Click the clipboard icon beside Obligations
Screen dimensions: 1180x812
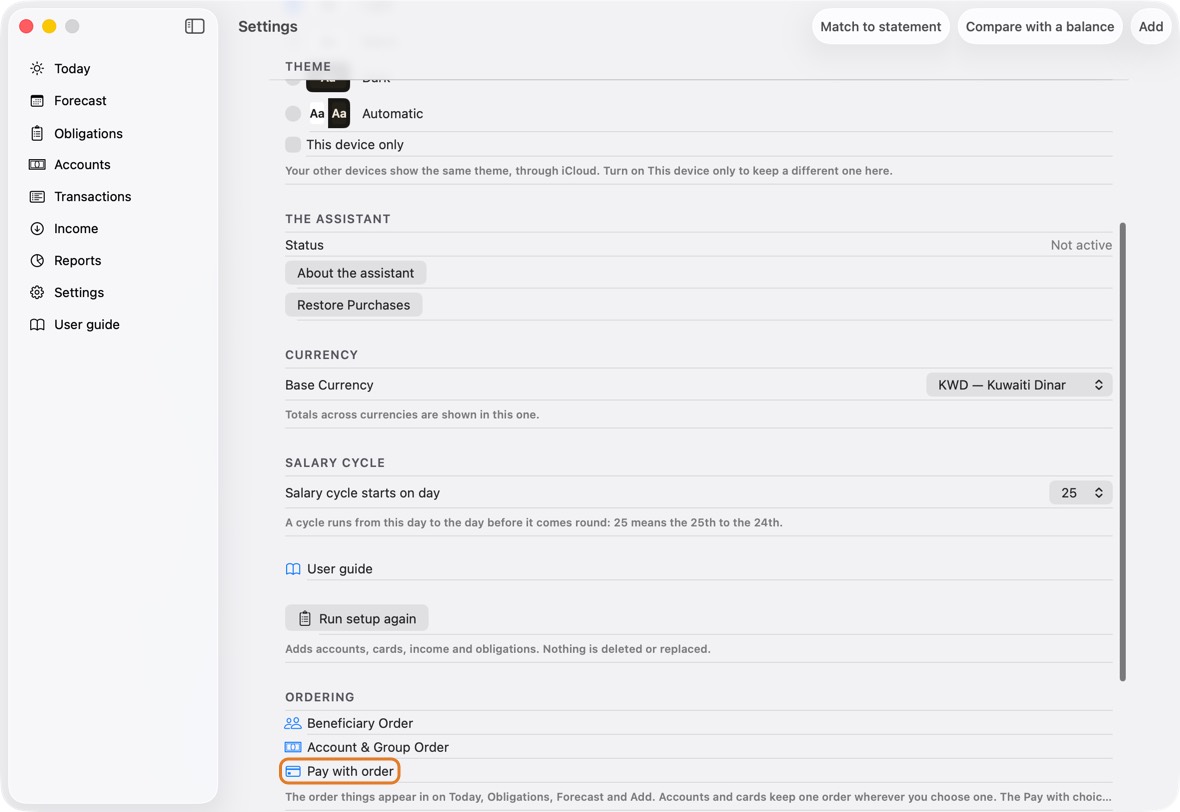click(x=37, y=133)
